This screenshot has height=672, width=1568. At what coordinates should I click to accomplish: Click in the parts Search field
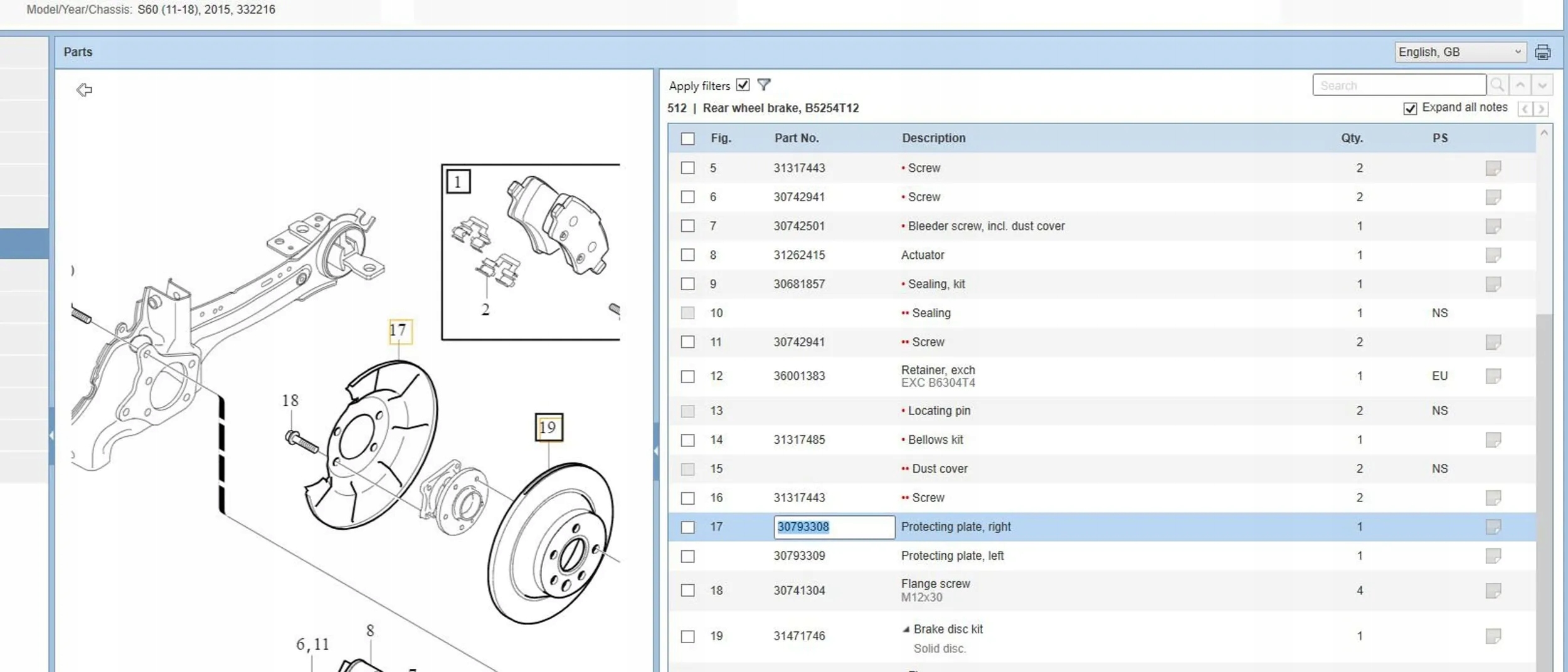coord(1399,85)
